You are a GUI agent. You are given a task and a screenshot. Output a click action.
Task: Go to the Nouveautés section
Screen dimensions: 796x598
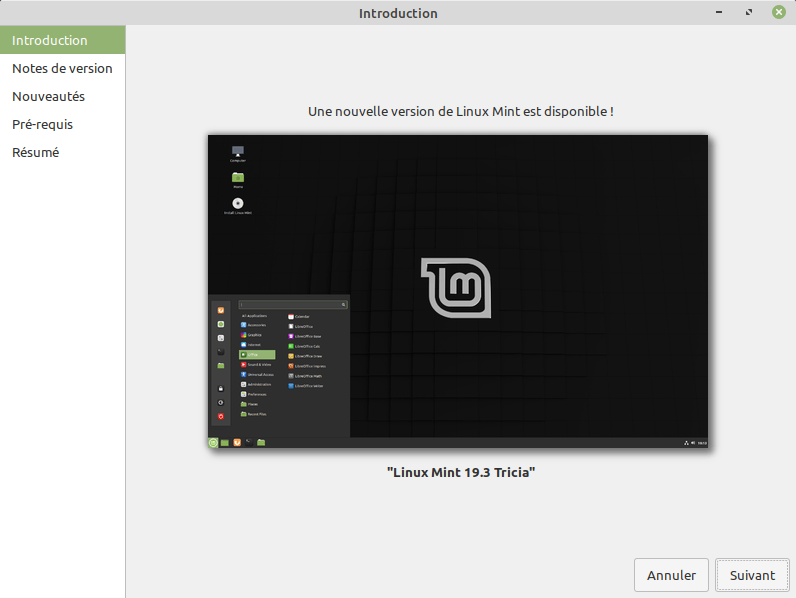pos(48,97)
